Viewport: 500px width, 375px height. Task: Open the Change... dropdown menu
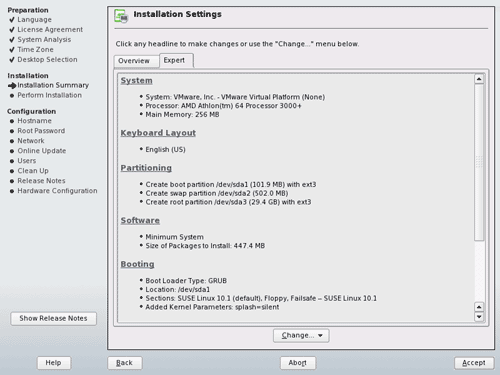301,336
